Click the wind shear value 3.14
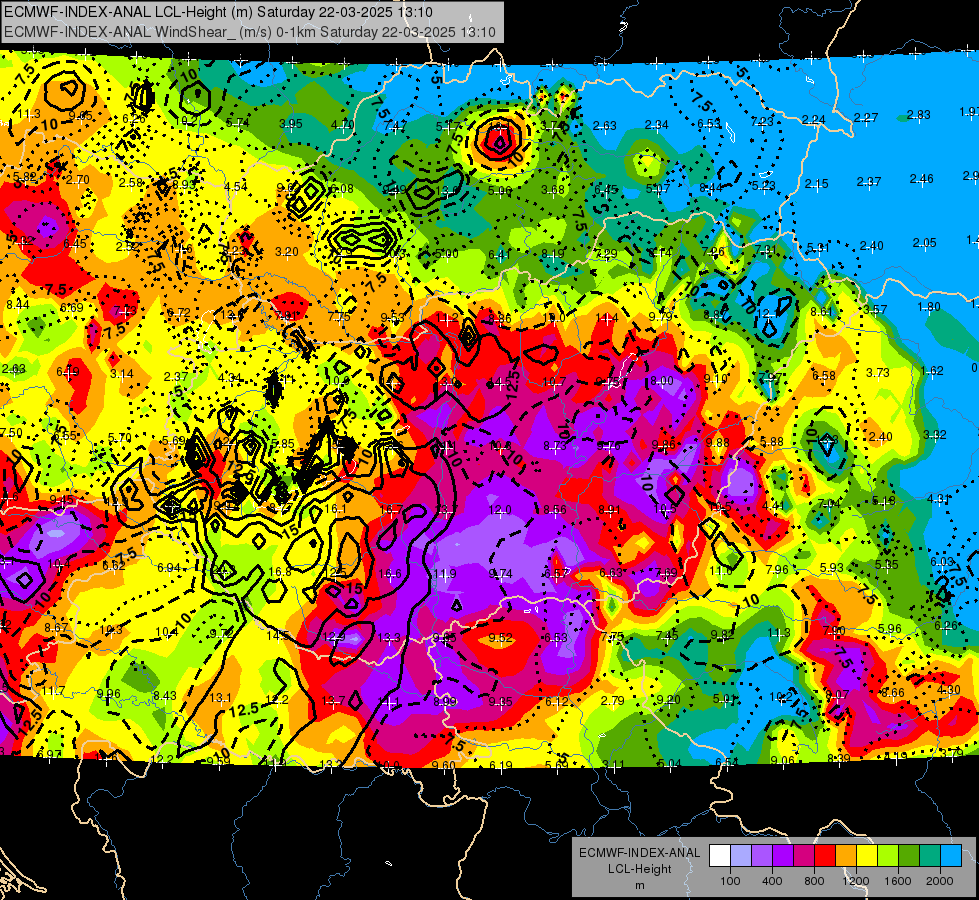979x900 pixels. [x=122, y=373]
